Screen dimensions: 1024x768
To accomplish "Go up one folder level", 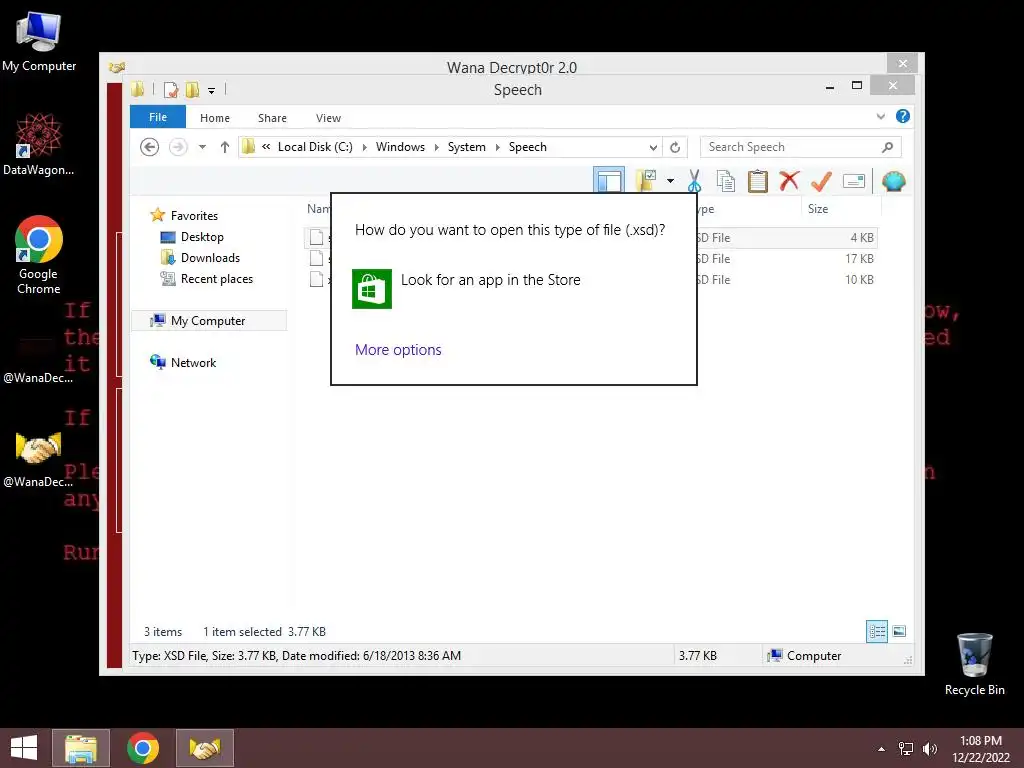I will [x=225, y=147].
